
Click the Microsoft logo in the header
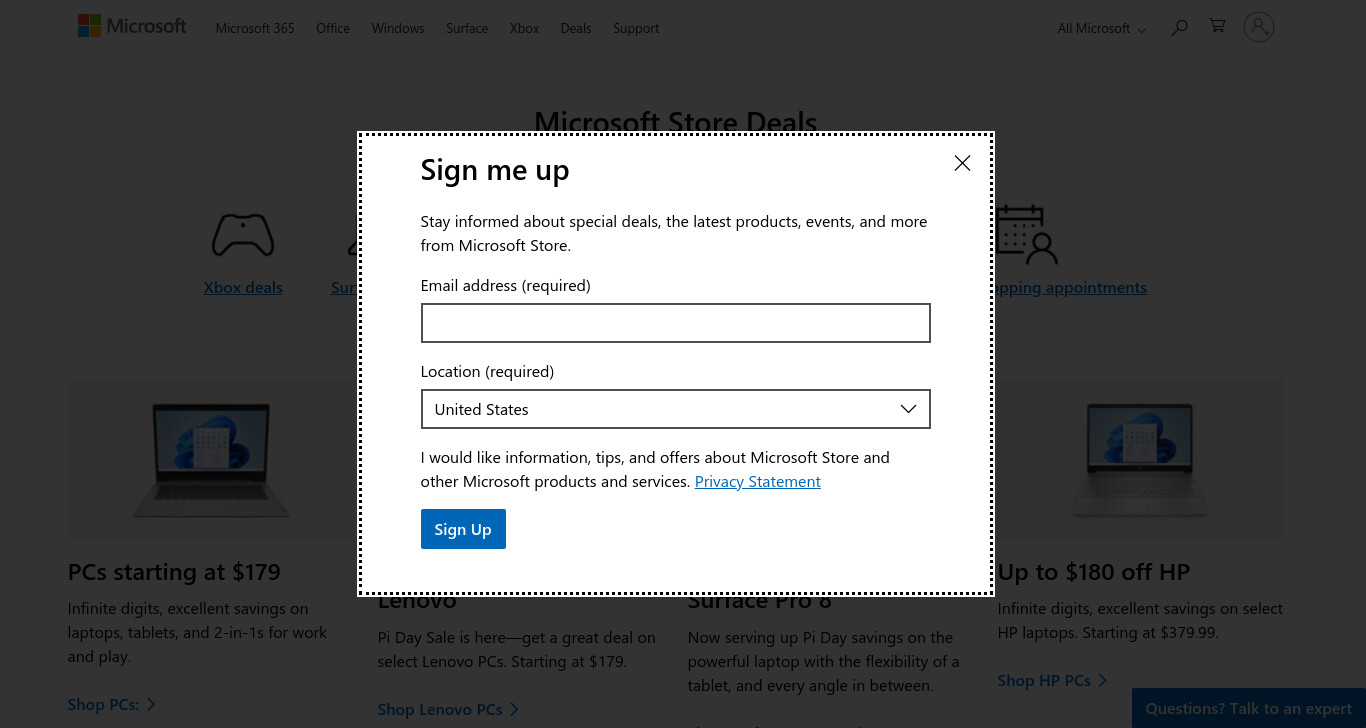132,27
